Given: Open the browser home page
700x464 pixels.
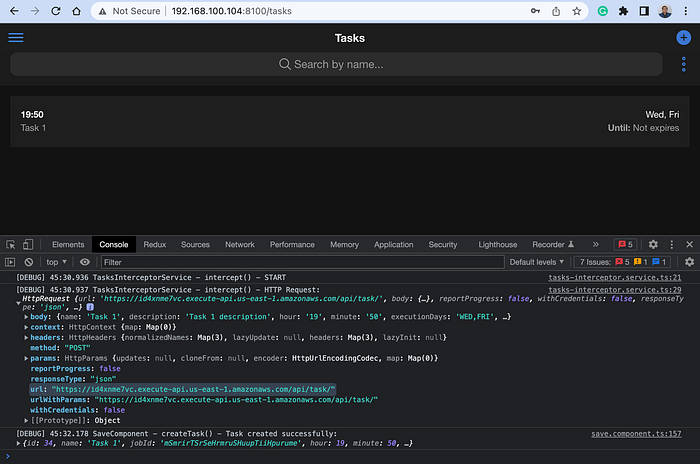Looking at the screenshot, I should pos(76,11).
